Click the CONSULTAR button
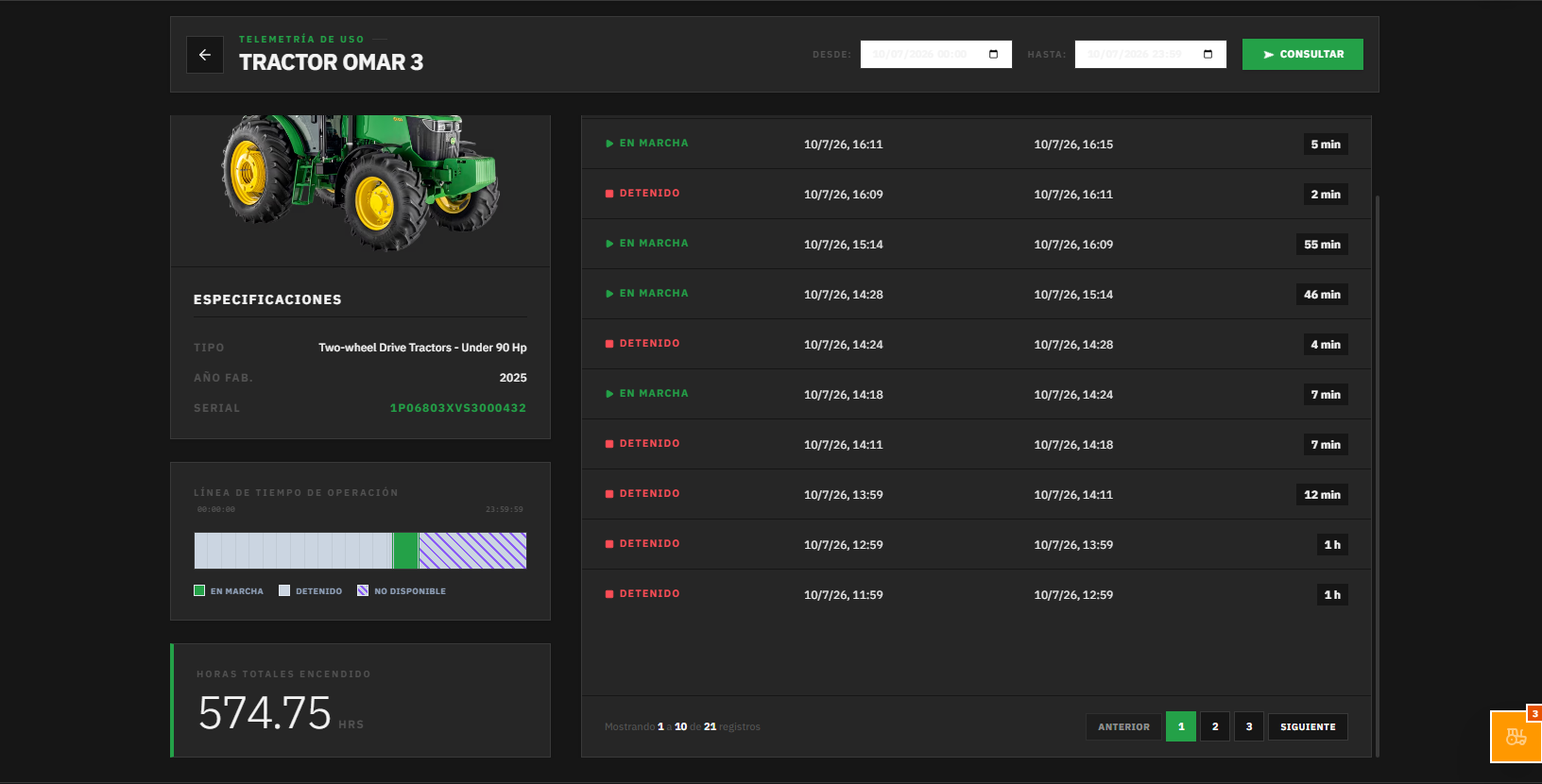 coord(1302,54)
